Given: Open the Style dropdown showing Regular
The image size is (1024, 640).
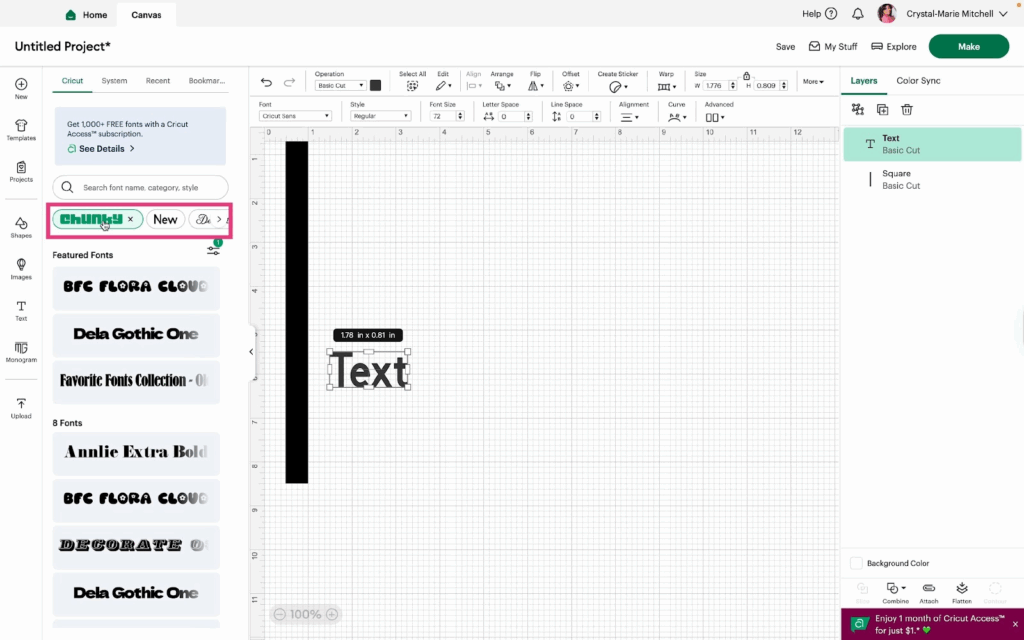Looking at the screenshot, I should [x=380, y=116].
